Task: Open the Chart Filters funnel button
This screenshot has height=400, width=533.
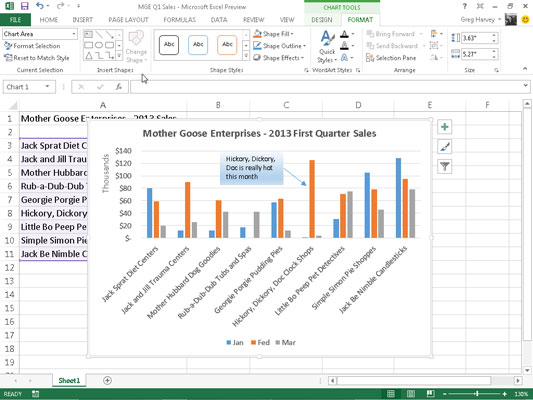Action: coord(444,167)
